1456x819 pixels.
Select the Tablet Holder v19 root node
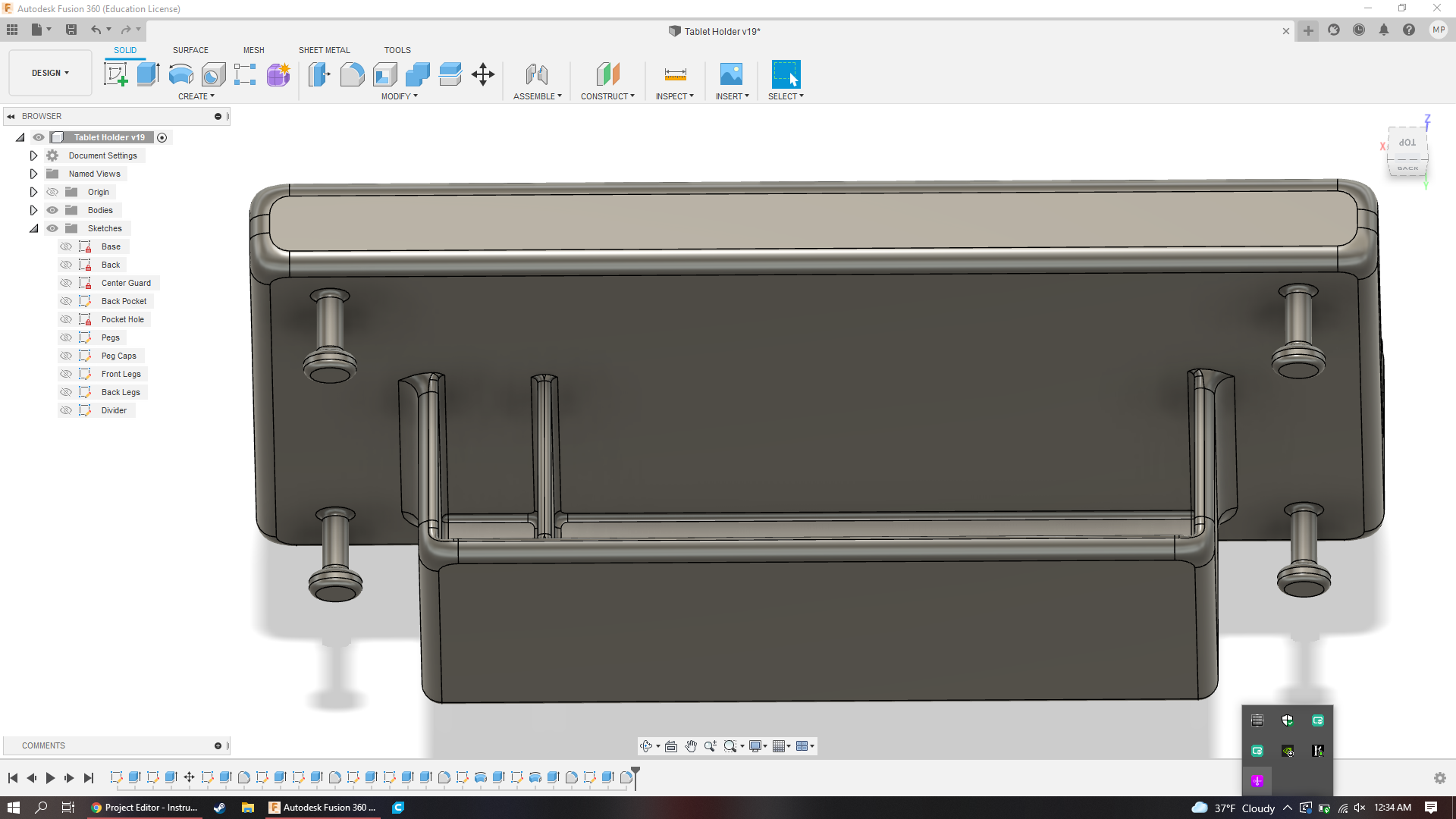pos(109,136)
